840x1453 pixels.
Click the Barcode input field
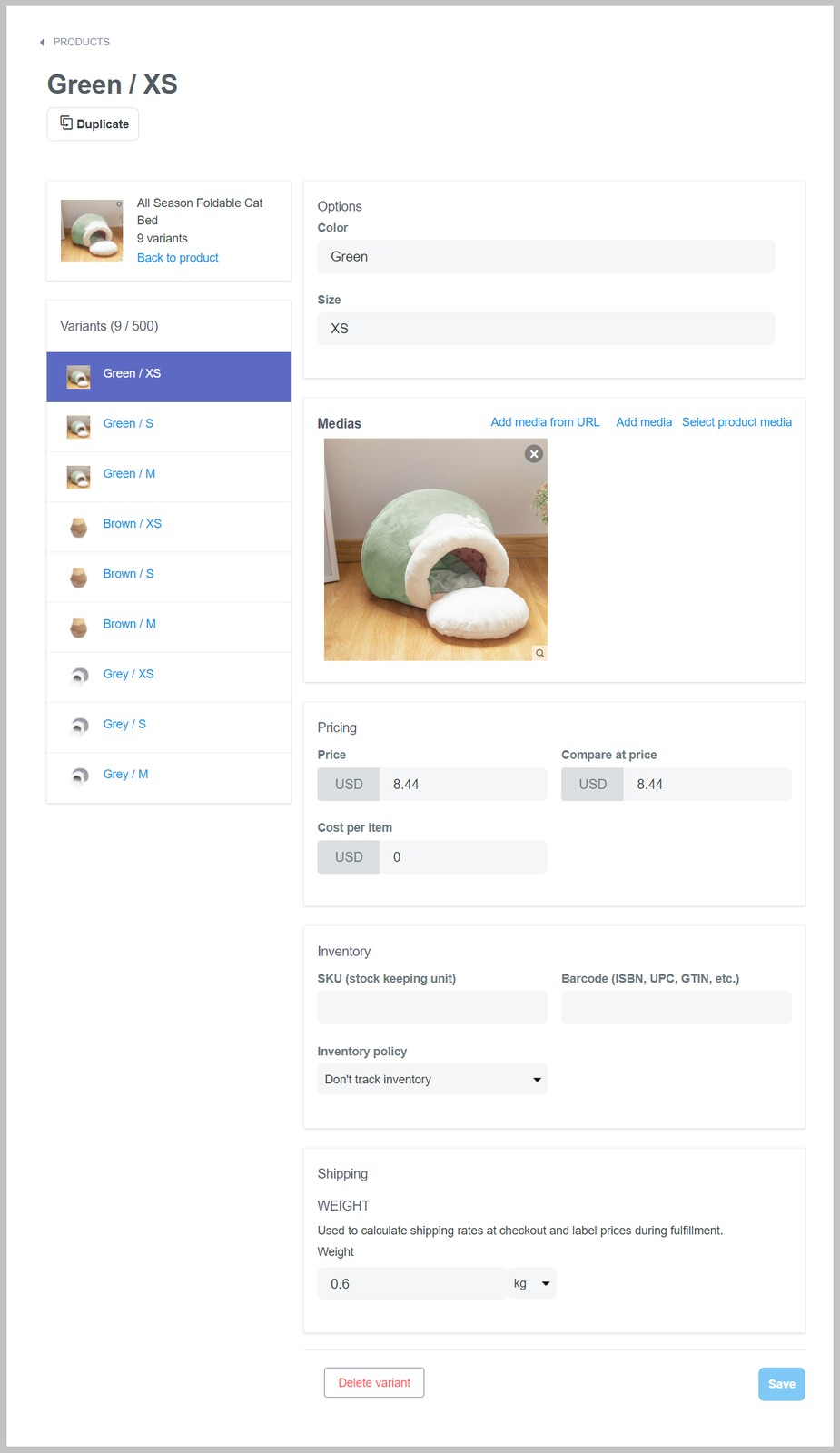click(x=677, y=1008)
